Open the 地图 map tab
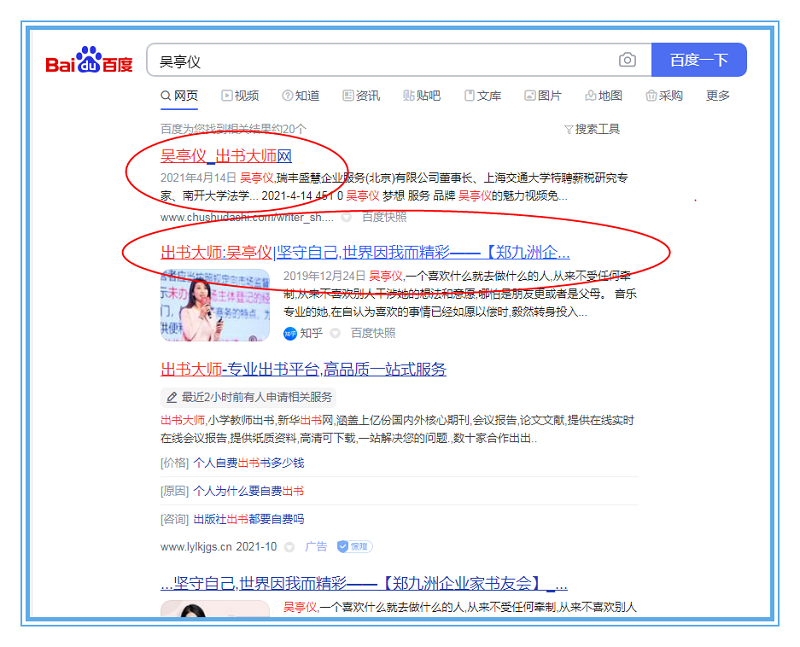This screenshot has height=647, width=800. [604, 96]
